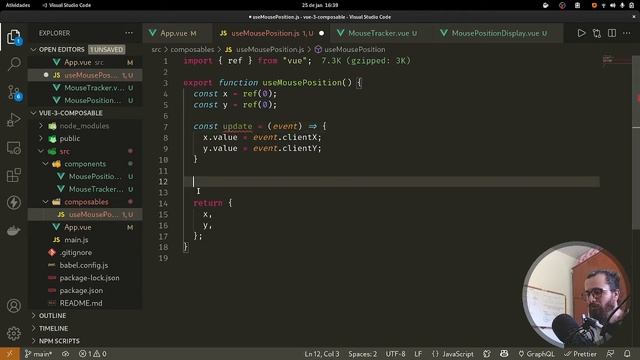Open the Search view icon
The height and width of the screenshot is (360, 640).
(x=14, y=64)
